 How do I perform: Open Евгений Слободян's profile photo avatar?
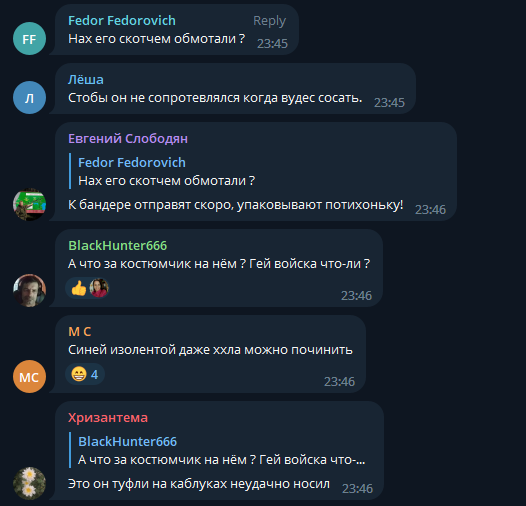[x=29, y=204]
